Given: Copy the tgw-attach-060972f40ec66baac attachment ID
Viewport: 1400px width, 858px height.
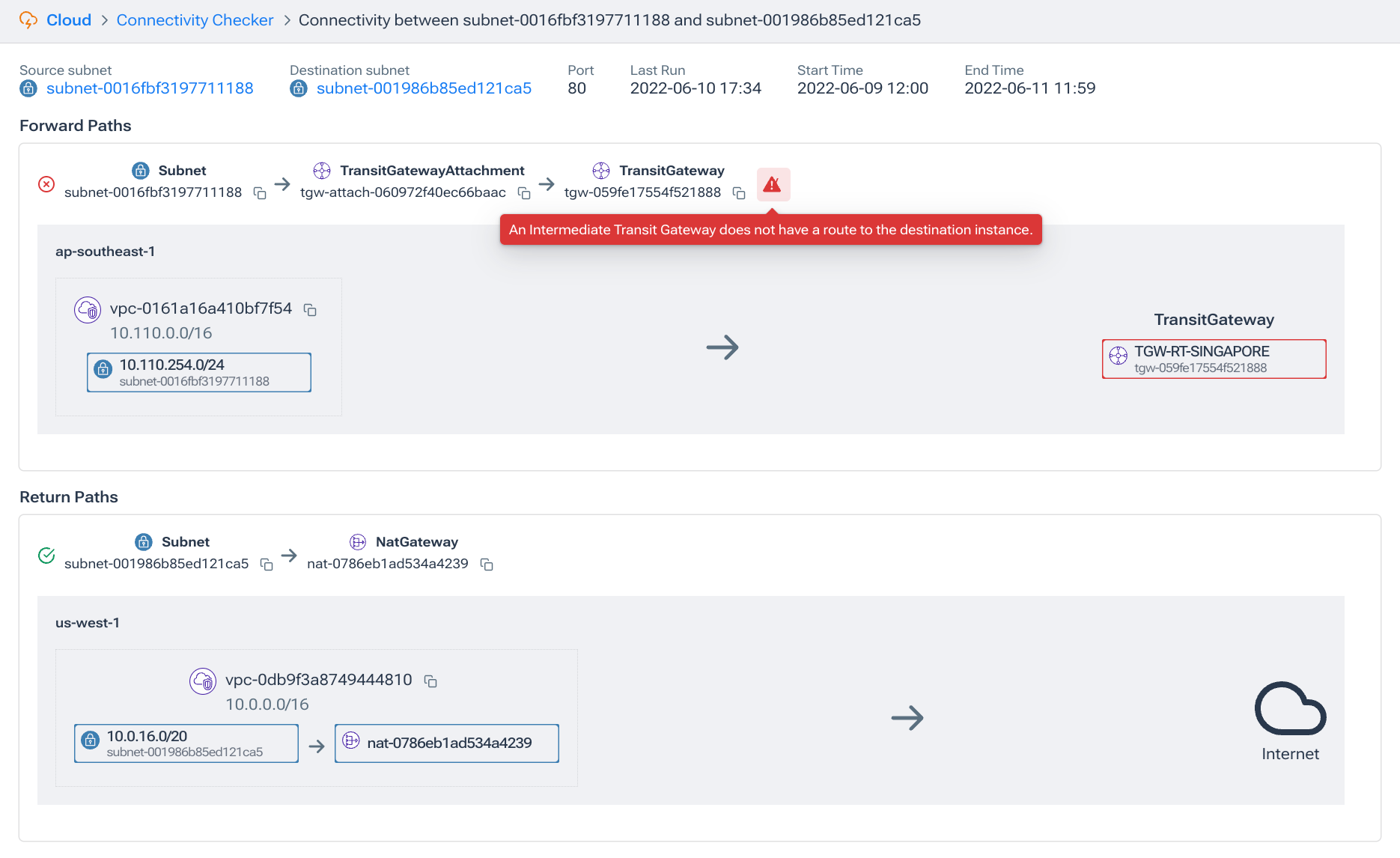Looking at the screenshot, I should tap(524, 193).
